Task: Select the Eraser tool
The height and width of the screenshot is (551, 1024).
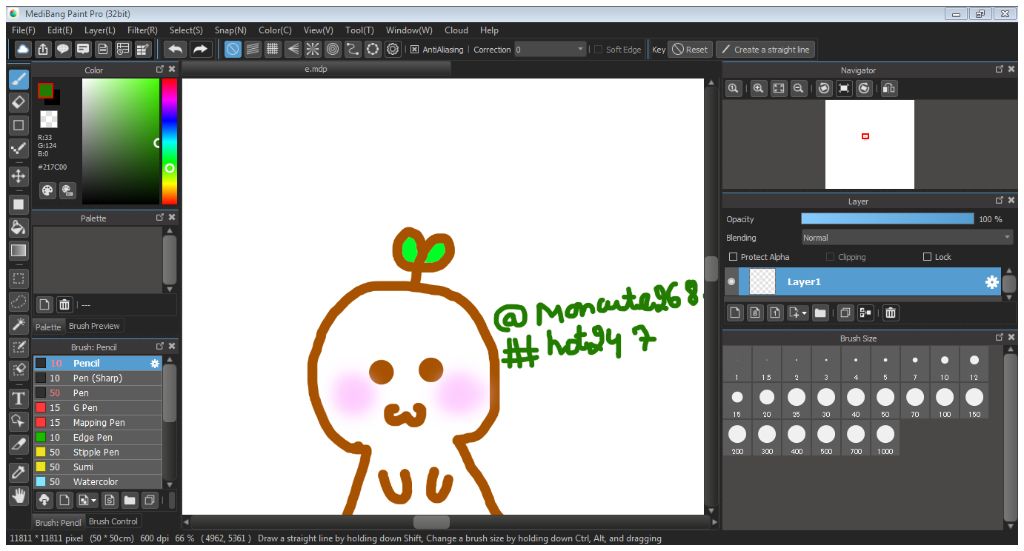Action: tap(18, 102)
